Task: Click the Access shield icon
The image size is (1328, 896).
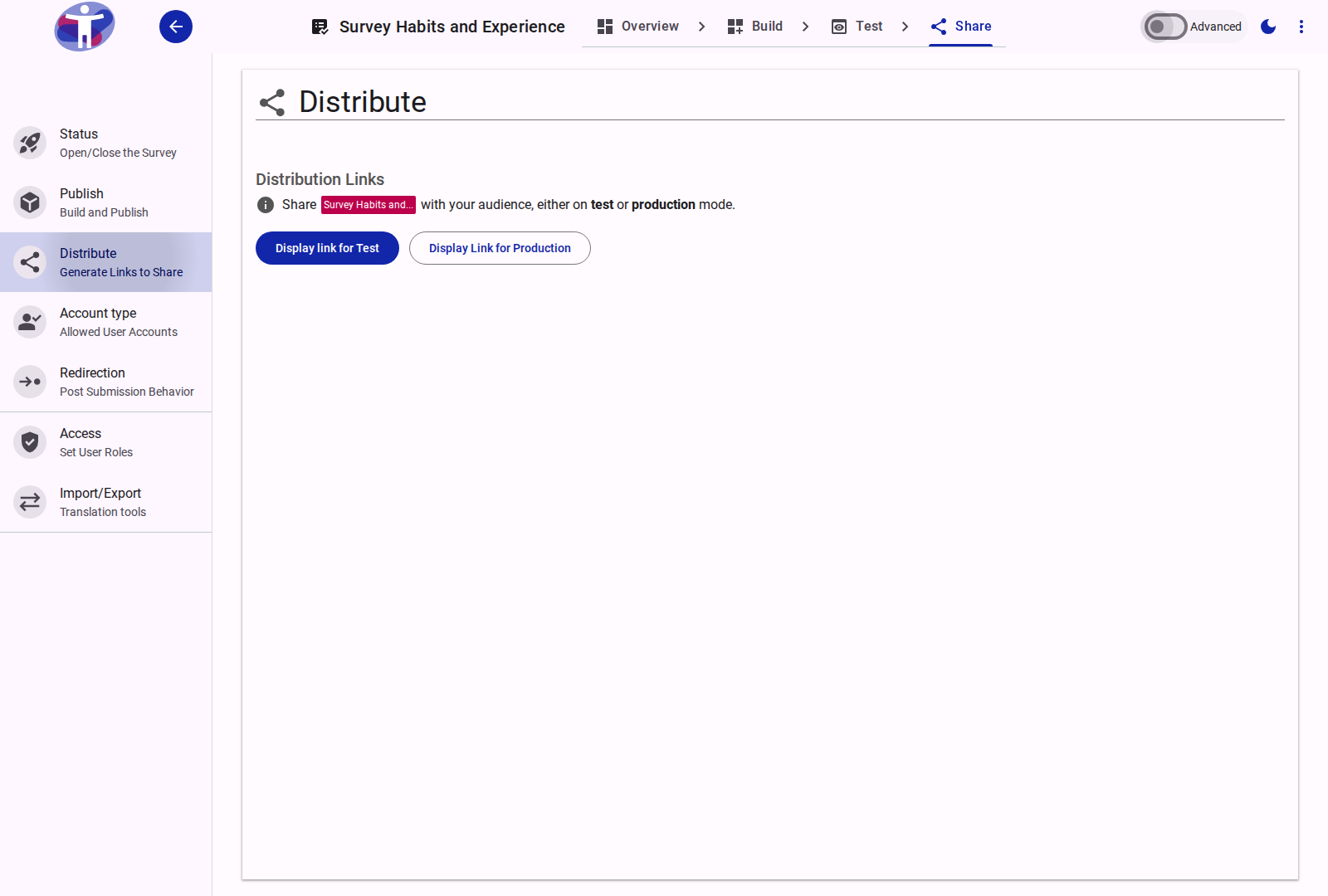Action: coord(30,442)
